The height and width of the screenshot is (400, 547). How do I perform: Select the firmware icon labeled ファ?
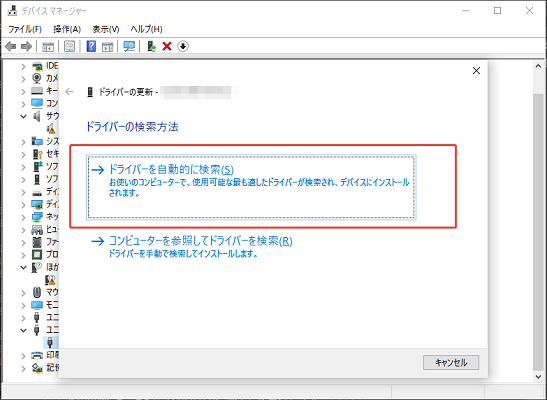[37, 242]
